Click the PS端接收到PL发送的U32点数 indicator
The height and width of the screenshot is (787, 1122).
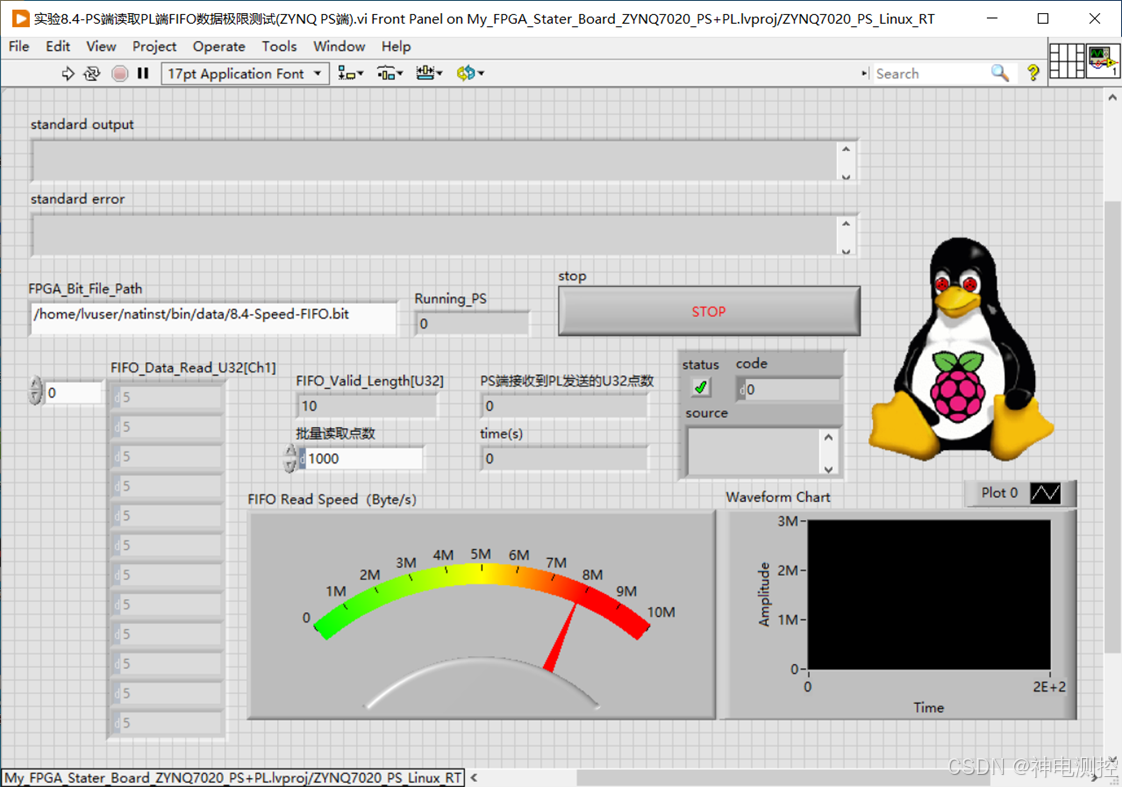coord(565,406)
